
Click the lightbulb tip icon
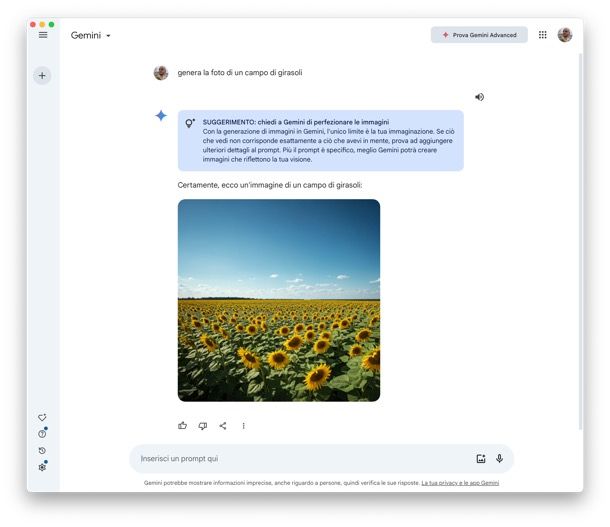190,123
